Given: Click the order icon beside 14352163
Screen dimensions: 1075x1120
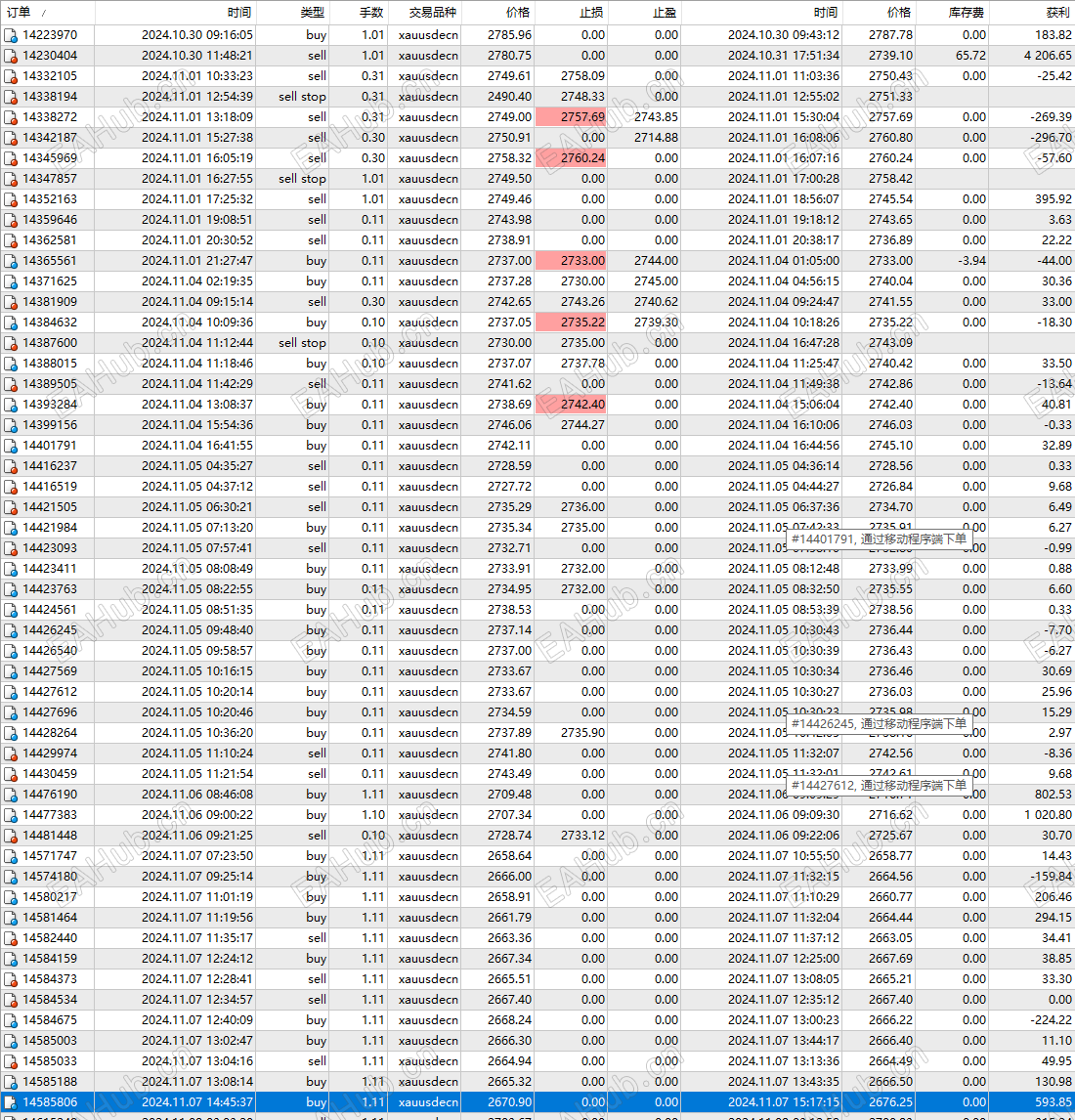Looking at the screenshot, I should pyautogui.click(x=10, y=199).
